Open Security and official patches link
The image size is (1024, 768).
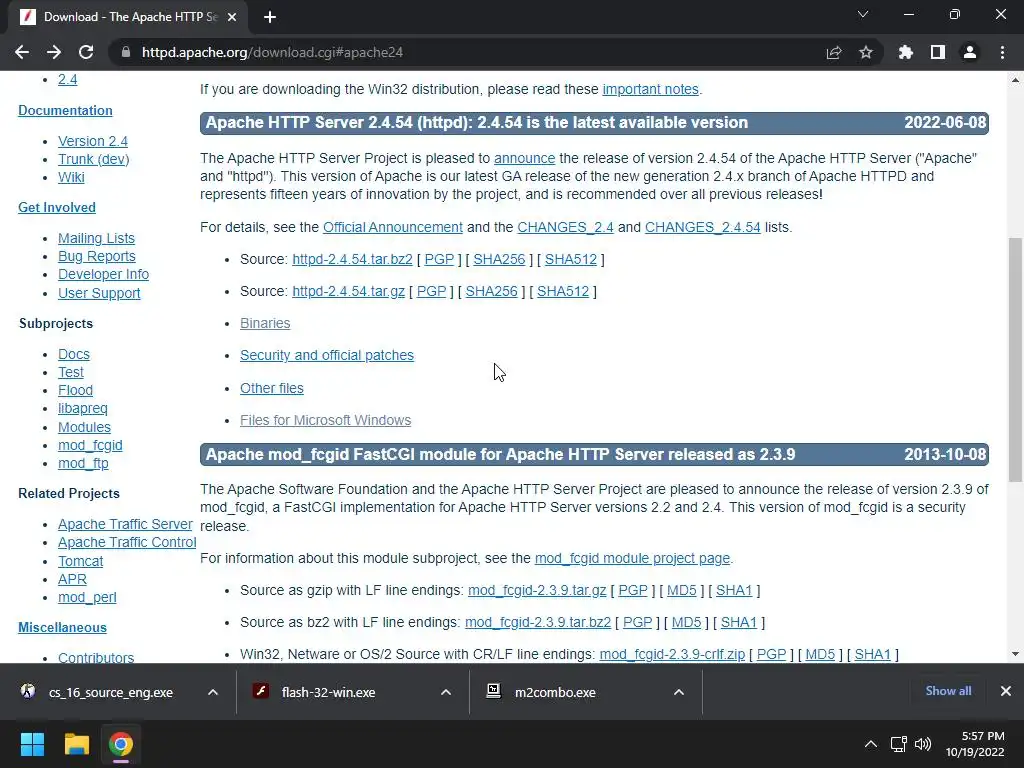point(327,355)
